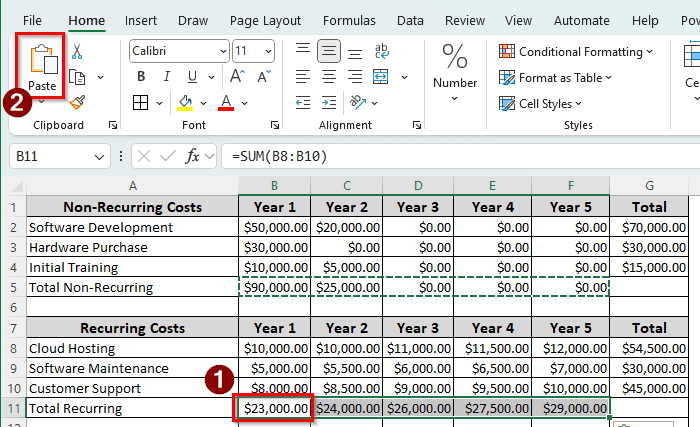Click the Copy icon

pyautogui.click(x=77, y=77)
